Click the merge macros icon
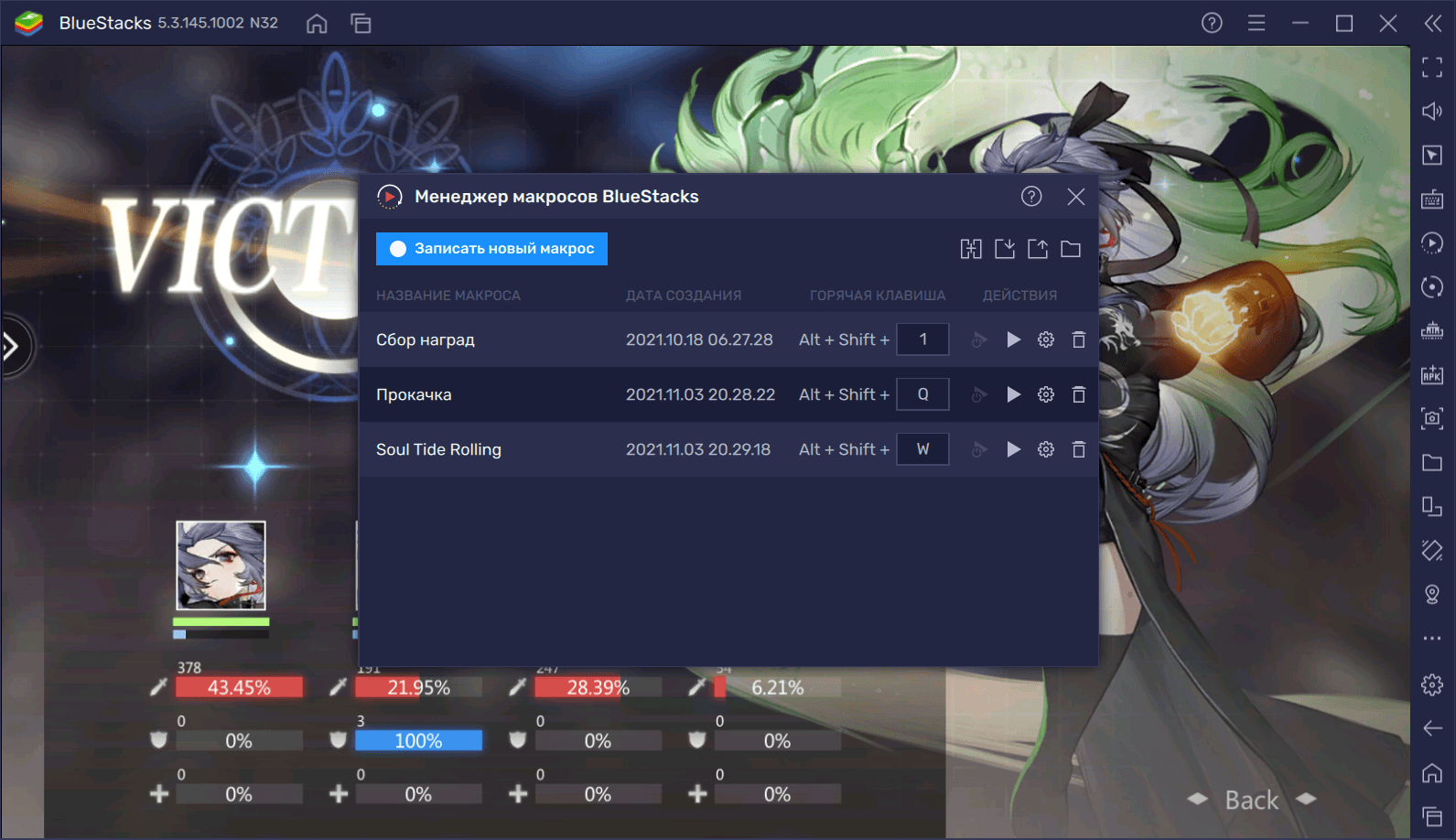 (x=971, y=249)
